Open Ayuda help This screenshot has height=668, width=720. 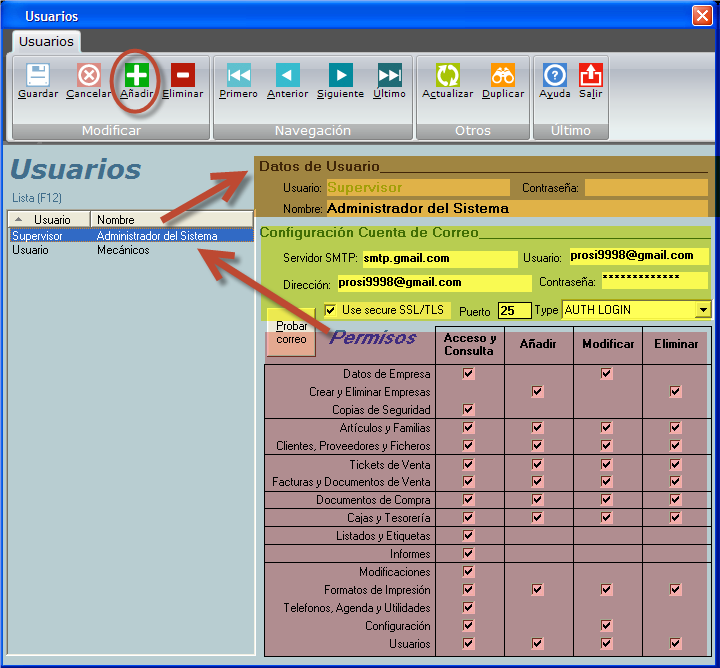(x=555, y=75)
